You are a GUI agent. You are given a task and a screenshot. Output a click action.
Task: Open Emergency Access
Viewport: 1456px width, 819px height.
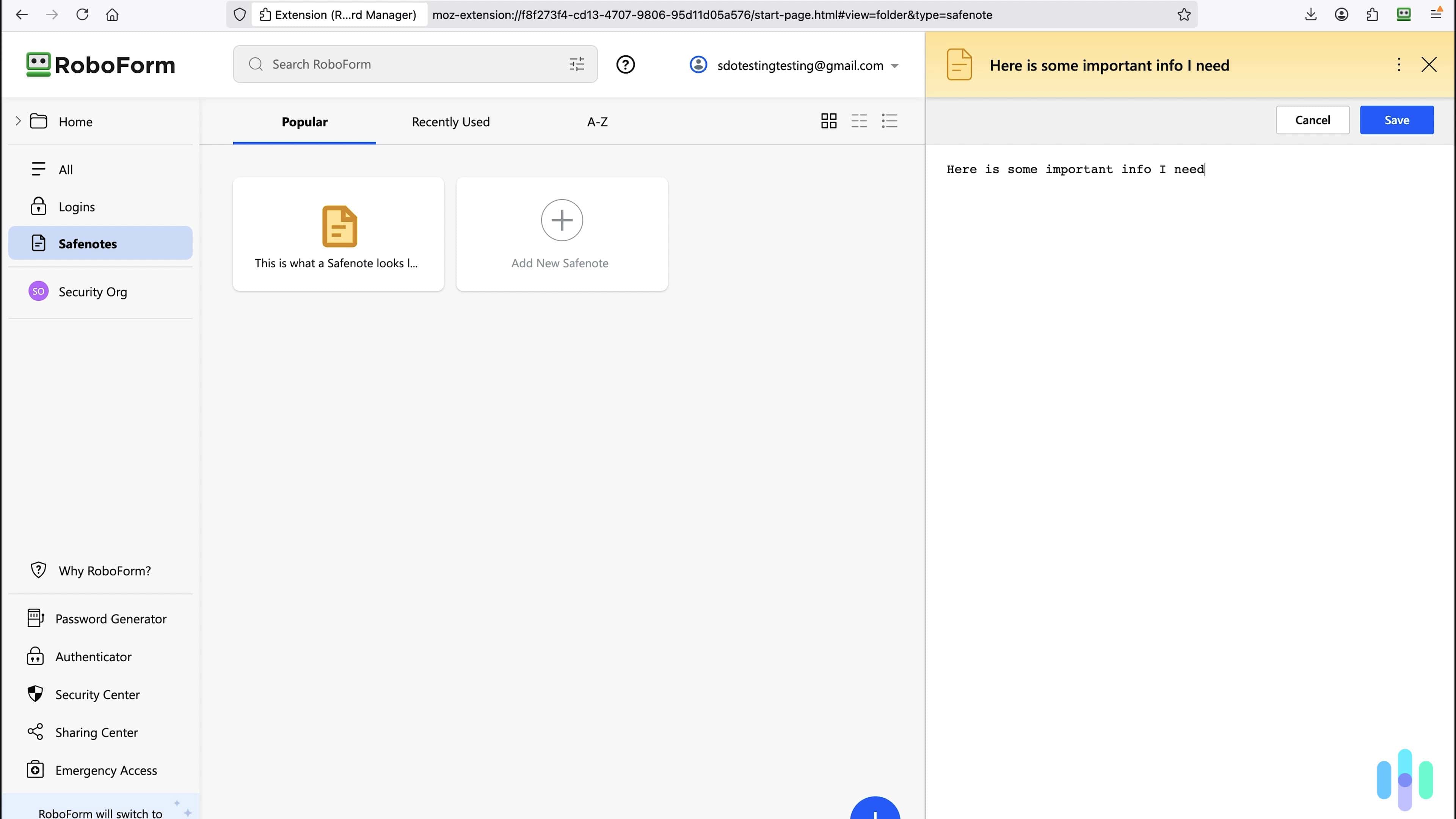pyautogui.click(x=106, y=770)
